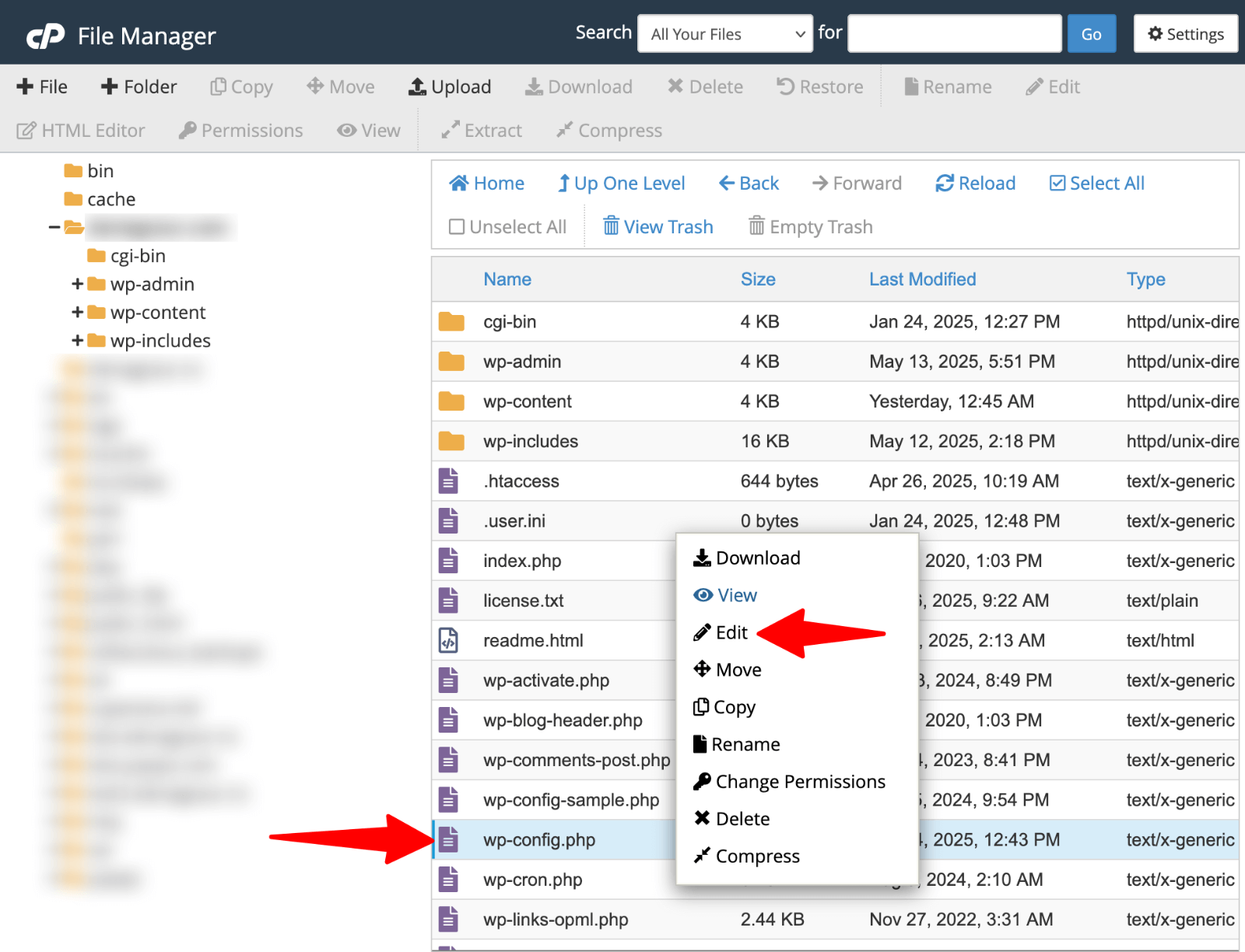This screenshot has width=1245, height=952.
Task: Select the Compress tool
Action: [x=608, y=130]
